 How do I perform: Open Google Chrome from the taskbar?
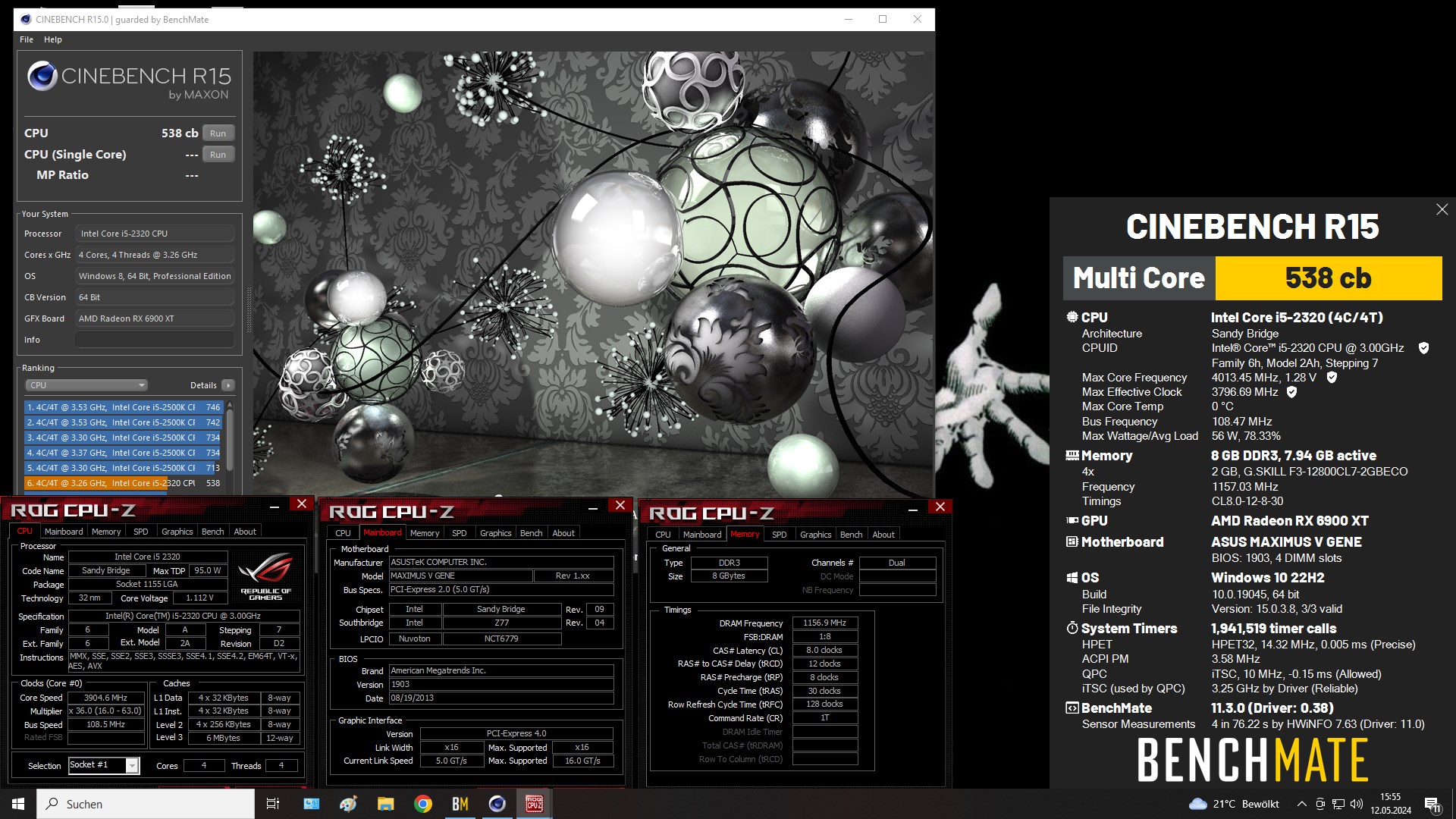tap(423, 804)
